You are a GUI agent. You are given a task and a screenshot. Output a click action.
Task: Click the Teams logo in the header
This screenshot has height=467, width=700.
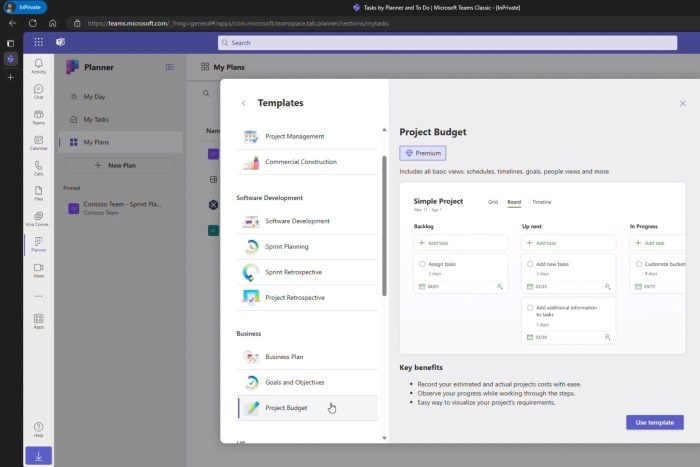(61, 42)
